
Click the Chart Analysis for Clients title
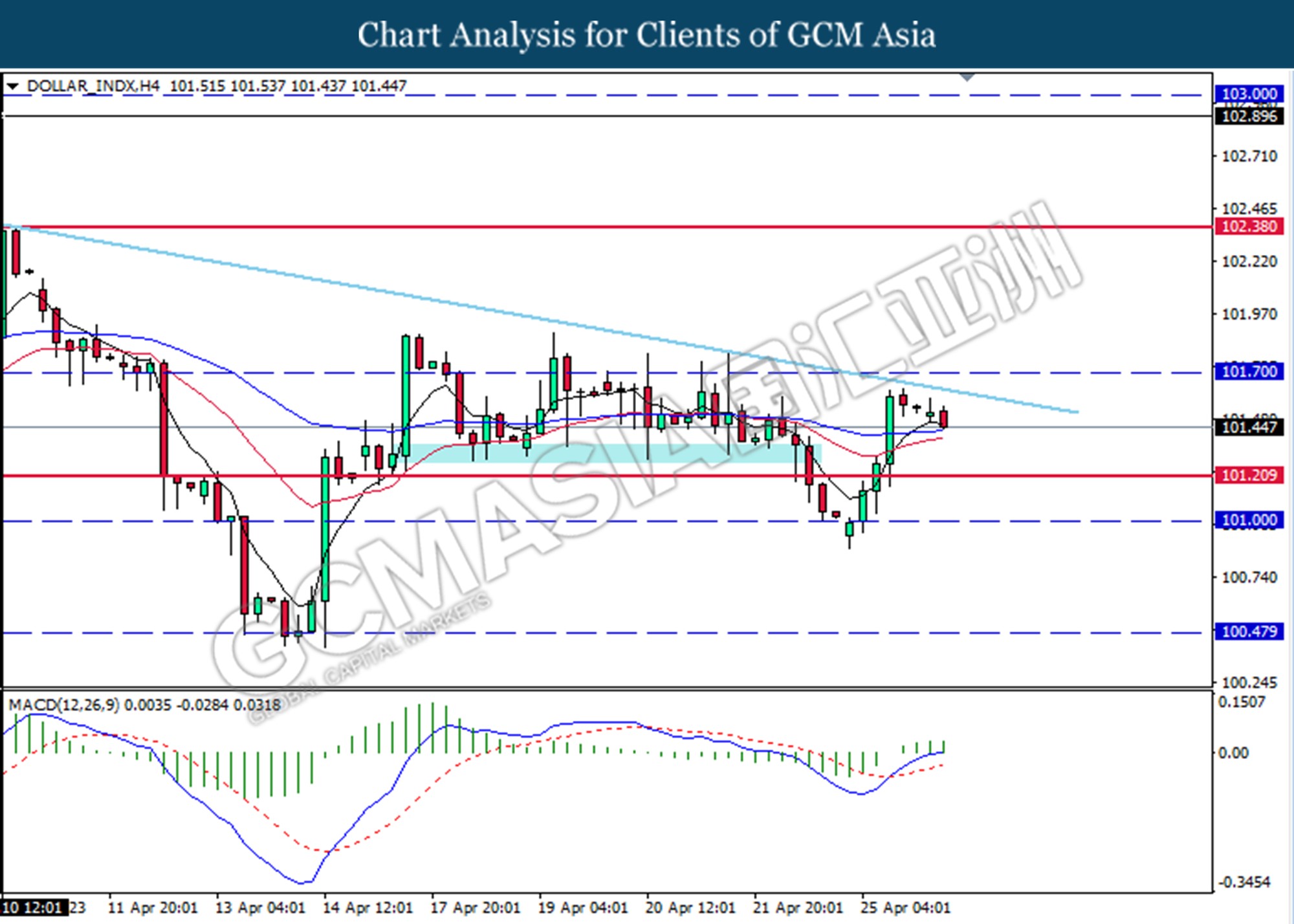pyautogui.click(x=647, y=35)
